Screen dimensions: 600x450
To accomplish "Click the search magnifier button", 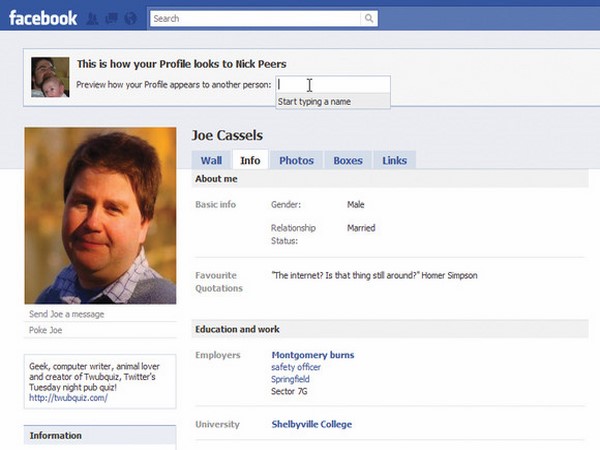I will (369, 18).
